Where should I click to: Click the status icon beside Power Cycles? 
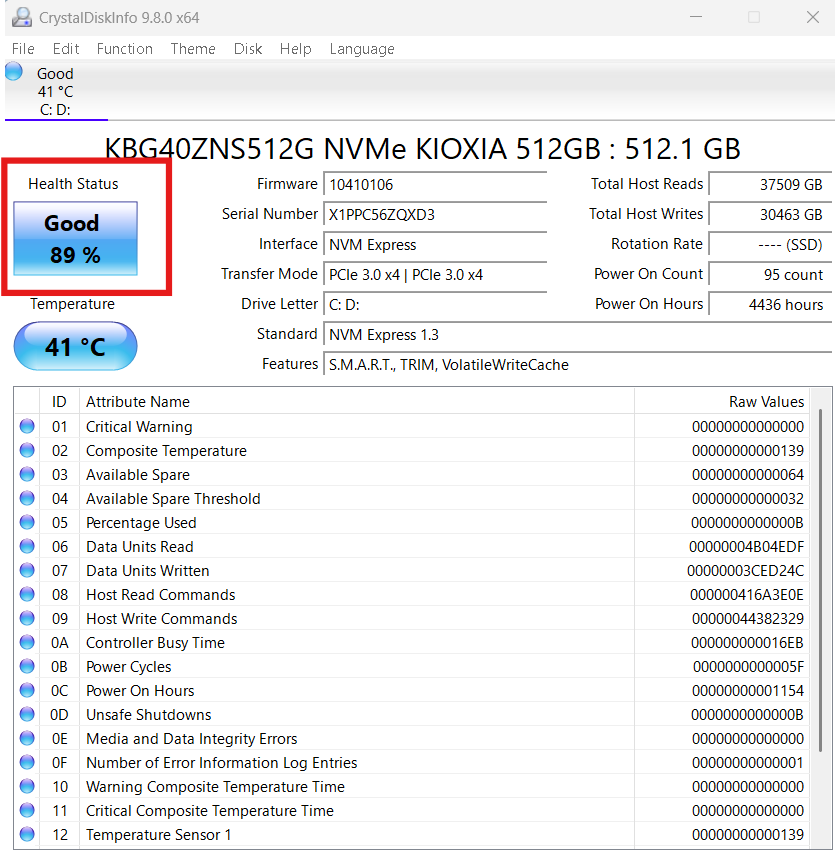click(25, 666)
